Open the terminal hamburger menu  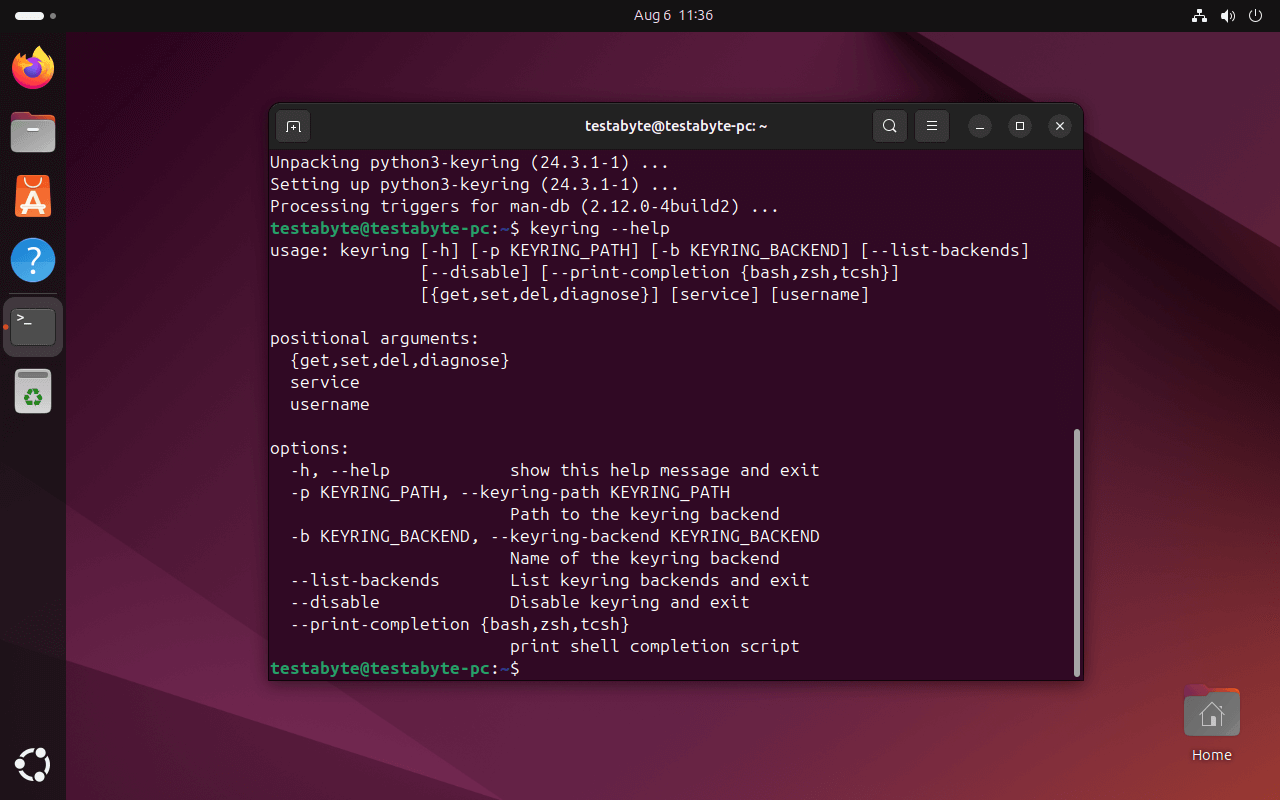point(931,126)
